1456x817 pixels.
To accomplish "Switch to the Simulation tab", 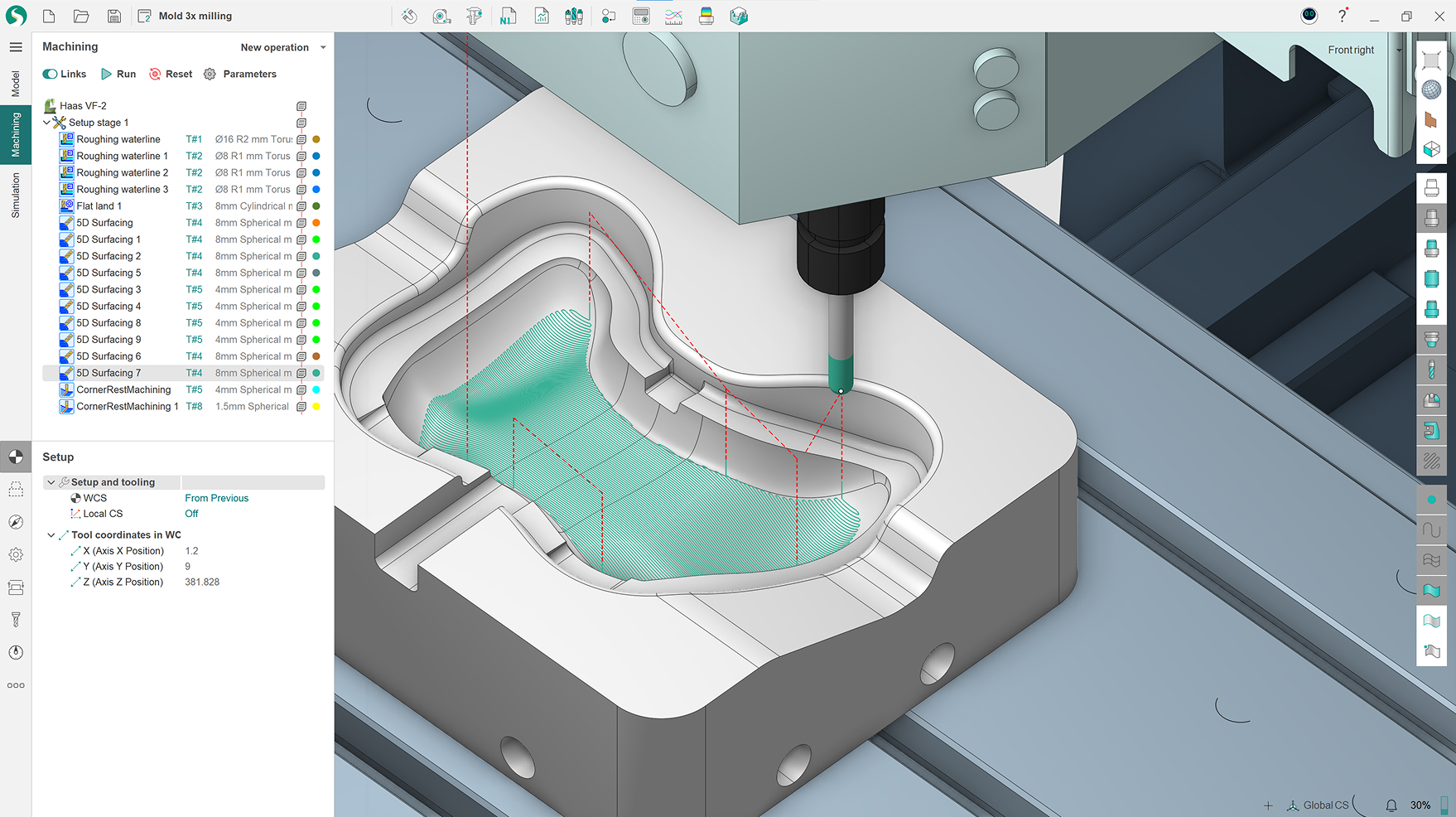I will (x=15, y=196).
